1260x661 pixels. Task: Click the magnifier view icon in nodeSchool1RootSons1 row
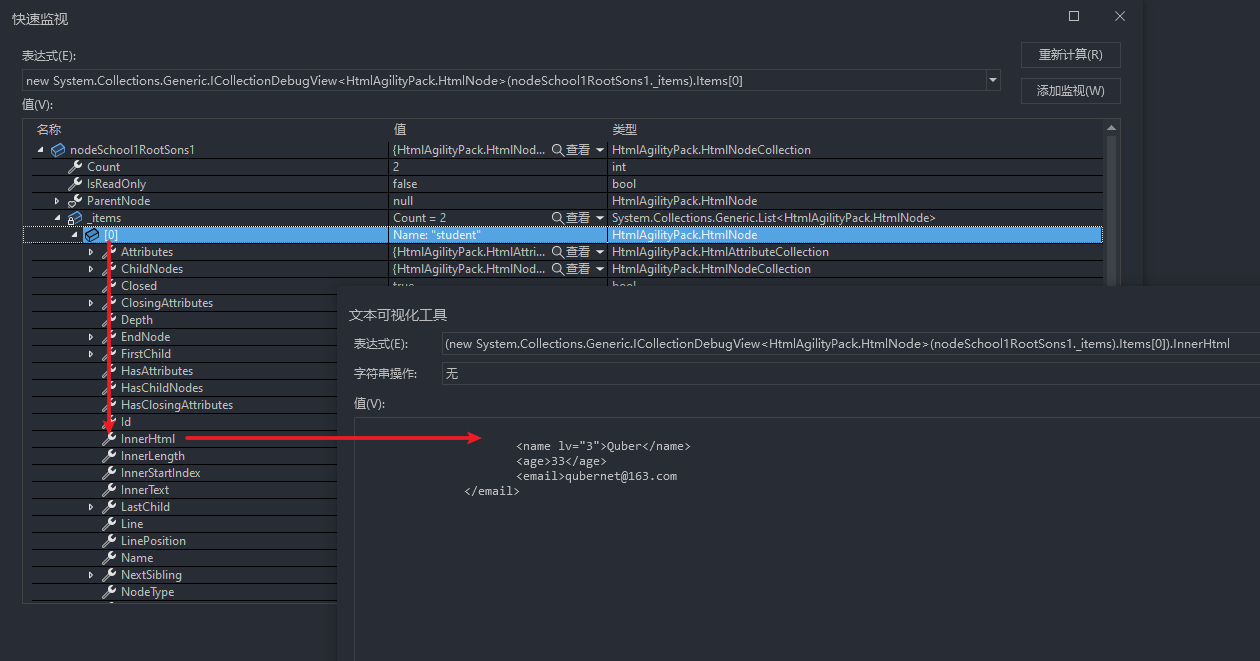pyautogui.click(x=558, y=150)
